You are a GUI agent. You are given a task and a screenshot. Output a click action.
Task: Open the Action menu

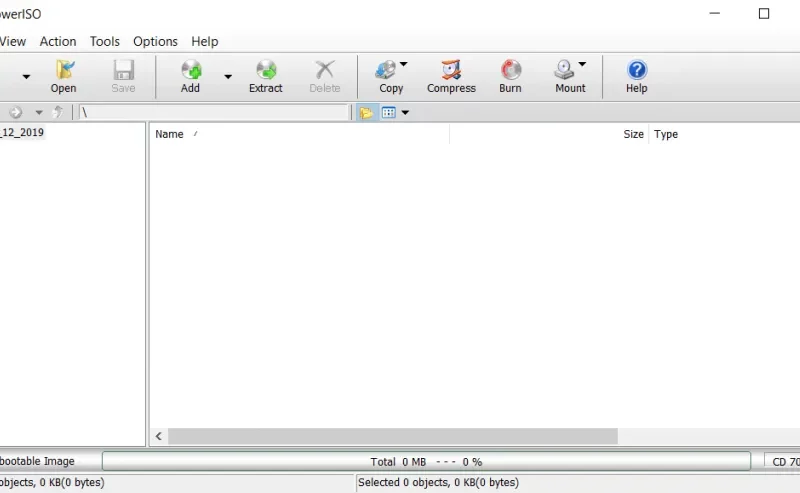(x=58, y=41)
